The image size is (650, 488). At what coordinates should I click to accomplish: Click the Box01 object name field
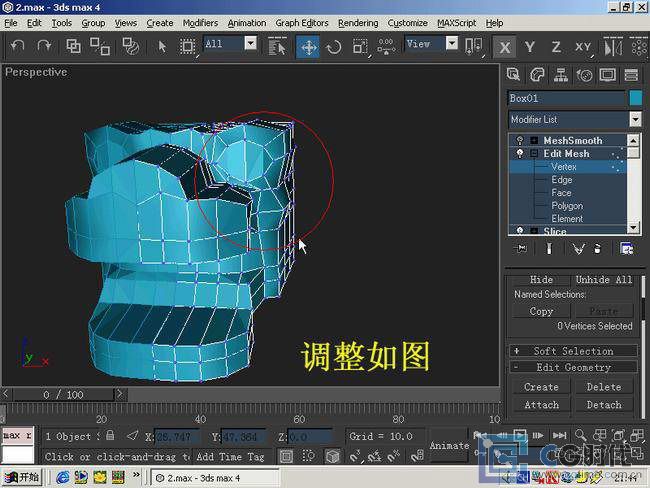(567, 98)
